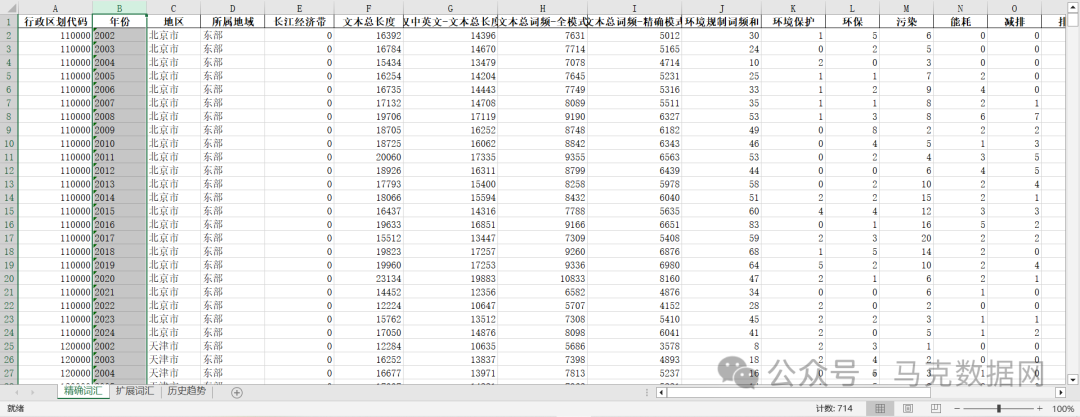1080x417 pixels.
Task: Click the 地区 header cell
Action: 174,21
